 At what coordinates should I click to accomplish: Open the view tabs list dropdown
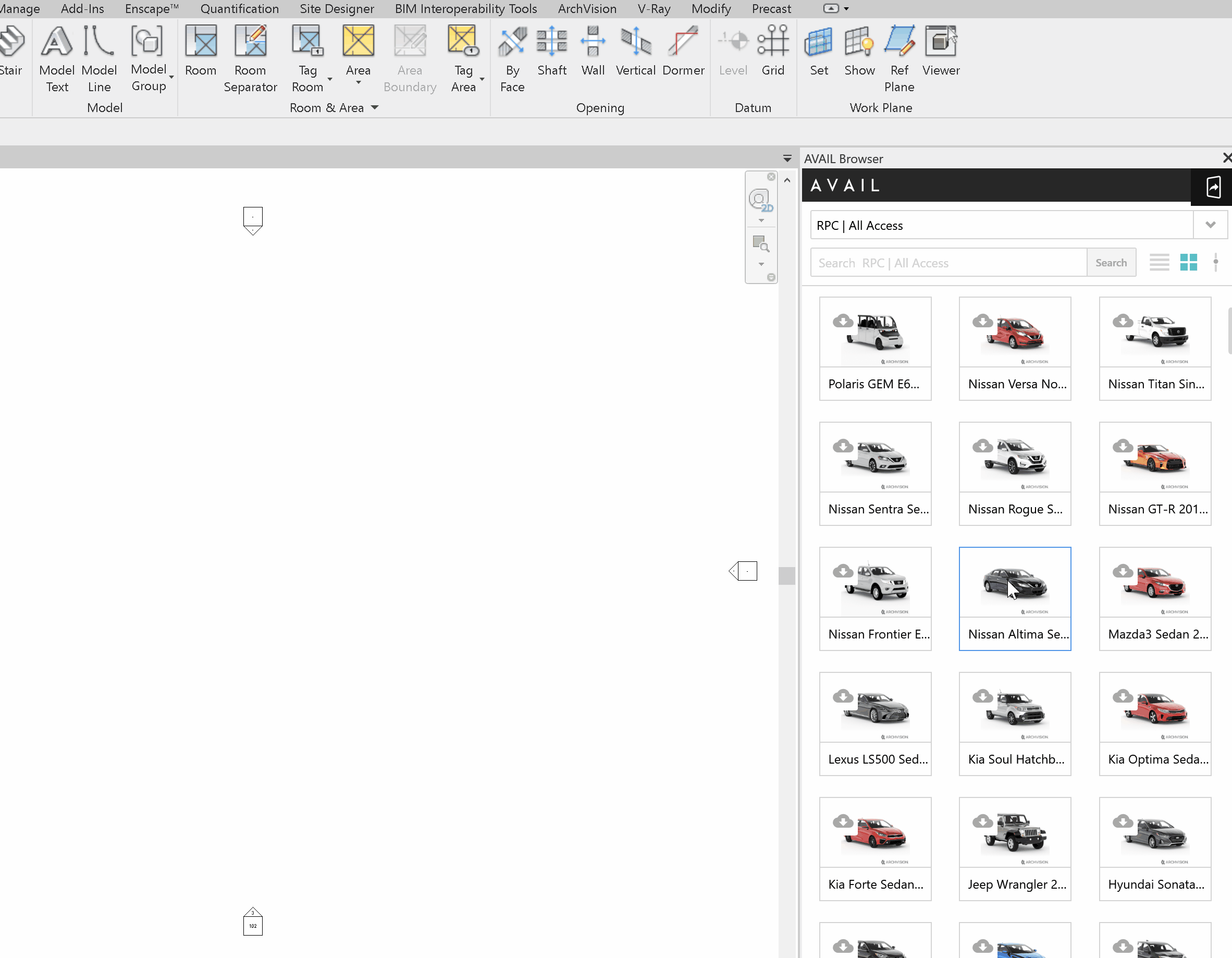(787, 159)
